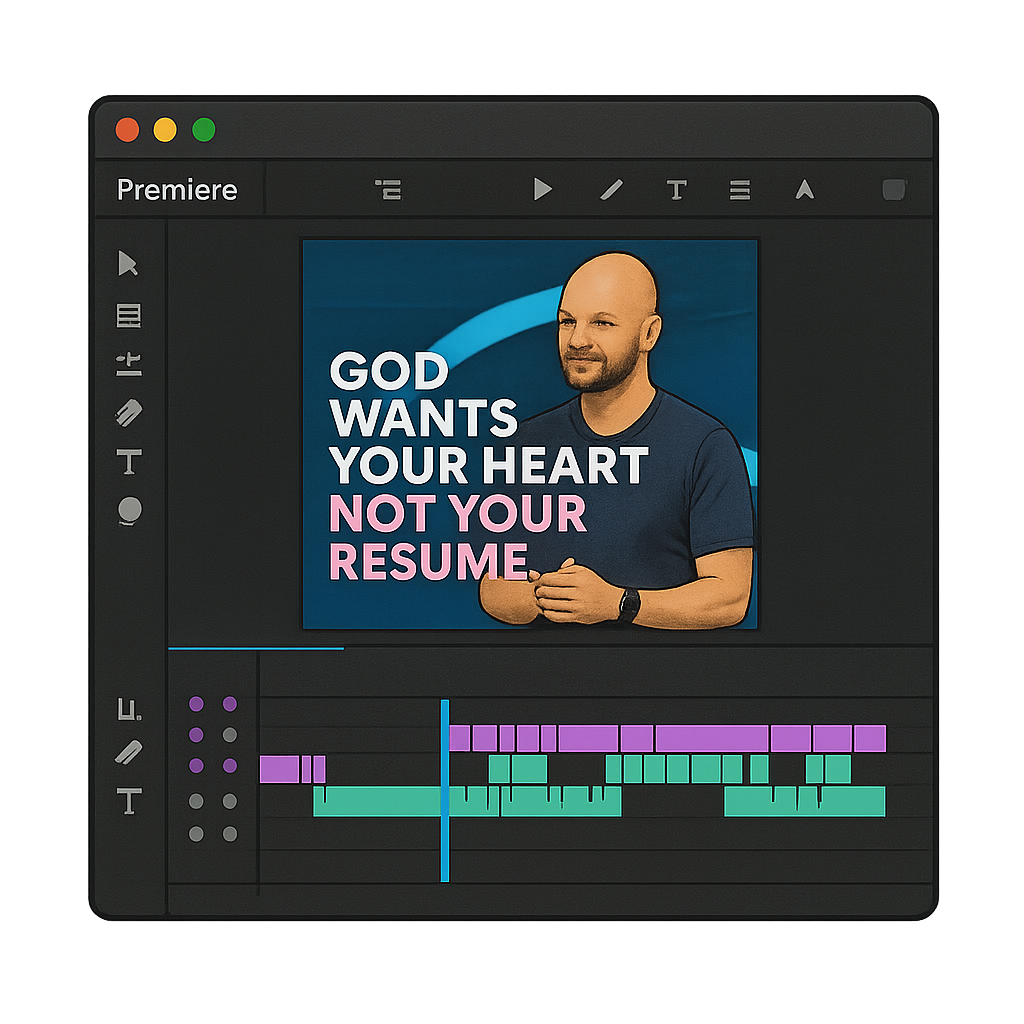Click the blue playhead in the timeline

click(x=445, y=790)
